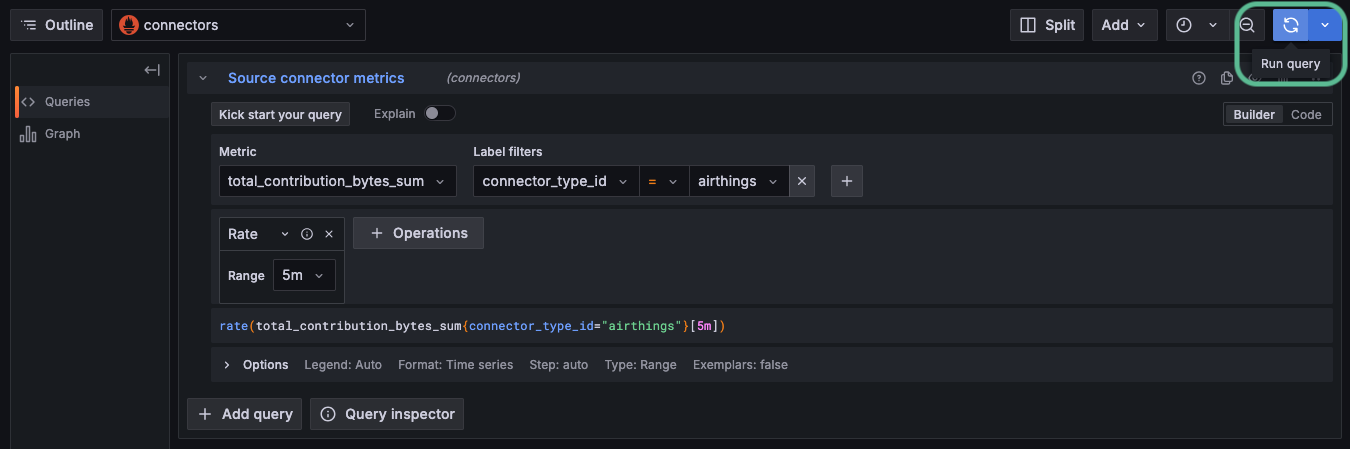Toggle the Explain switch

pos(440,114)
